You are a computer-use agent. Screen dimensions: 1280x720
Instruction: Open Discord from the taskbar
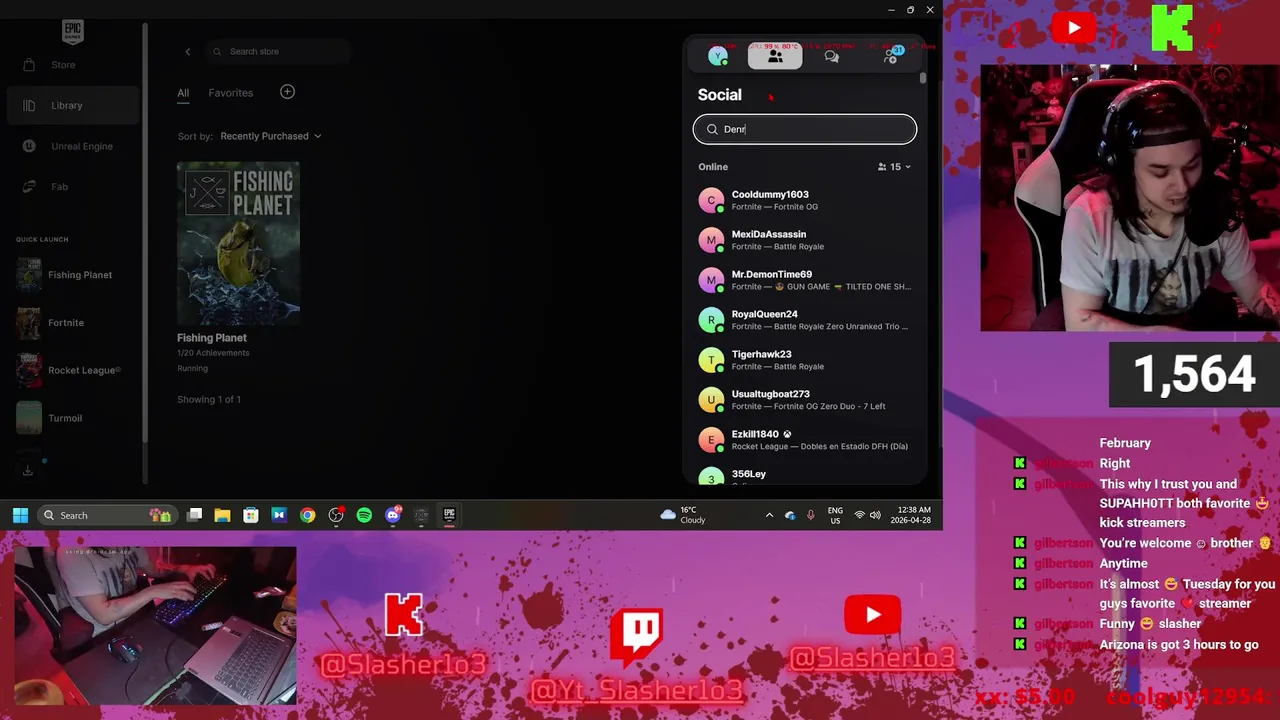tap(393, 515)
